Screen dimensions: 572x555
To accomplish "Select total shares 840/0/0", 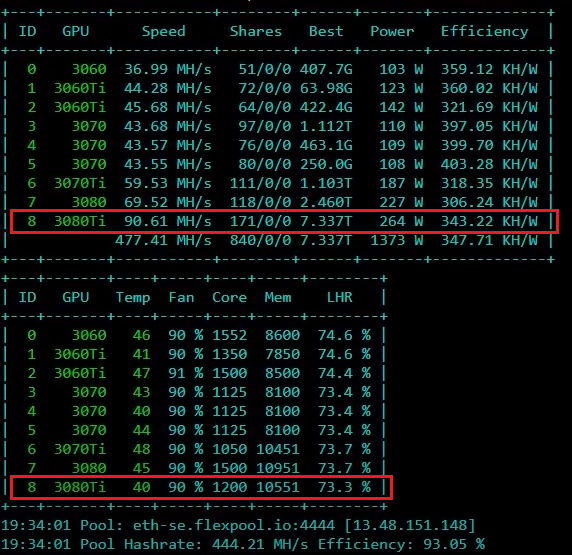I will (260, 240).
